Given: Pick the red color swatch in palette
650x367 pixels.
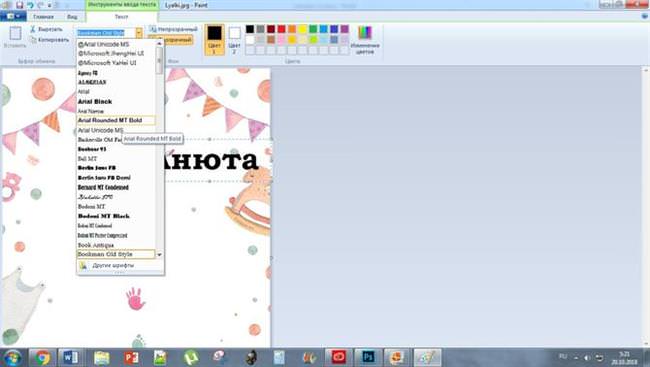Looking at the screenshot, I should click(281, 29).
